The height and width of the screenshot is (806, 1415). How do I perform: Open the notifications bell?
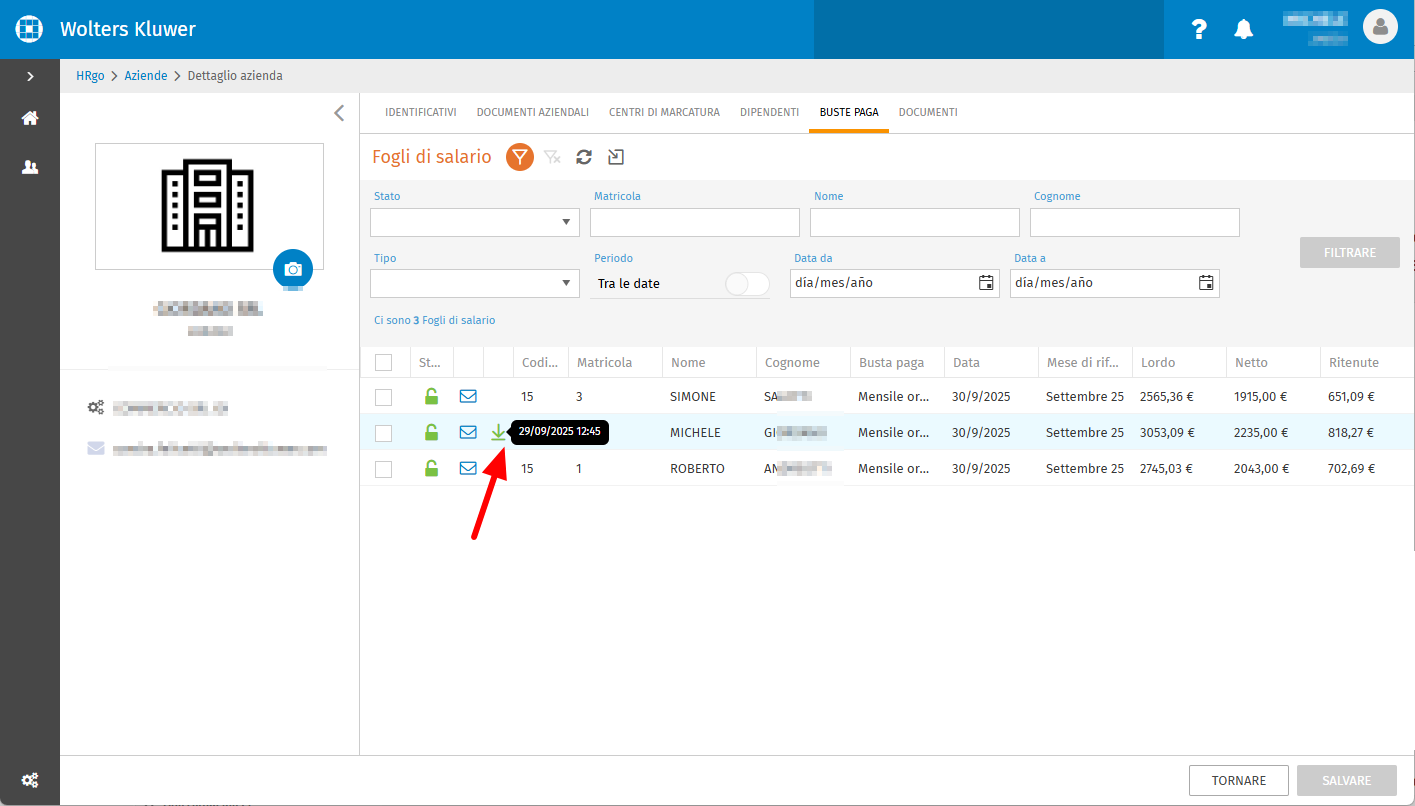point(1243,29)
